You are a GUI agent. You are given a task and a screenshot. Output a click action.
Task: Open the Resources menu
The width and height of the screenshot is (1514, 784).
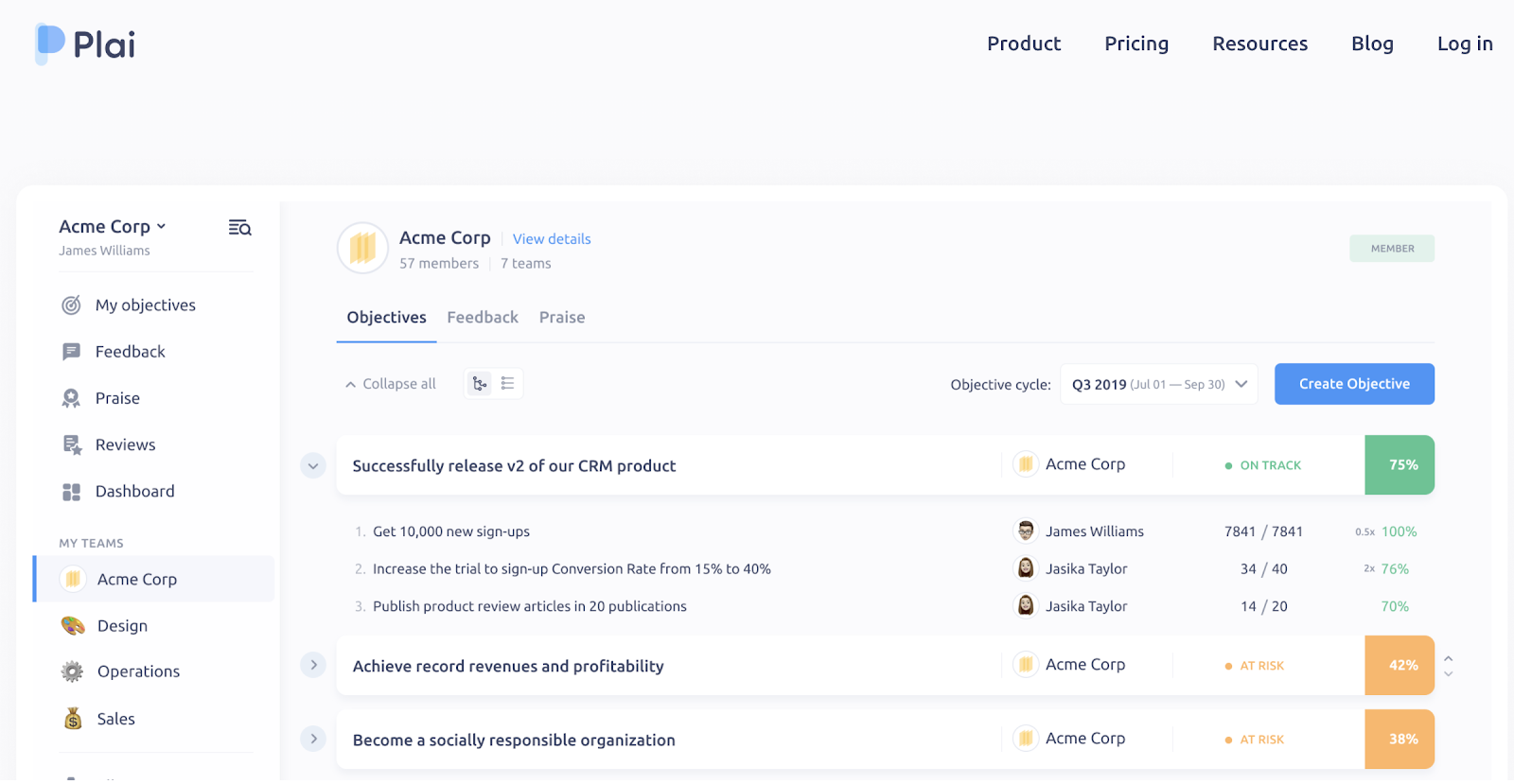(x=1260, y=44)
